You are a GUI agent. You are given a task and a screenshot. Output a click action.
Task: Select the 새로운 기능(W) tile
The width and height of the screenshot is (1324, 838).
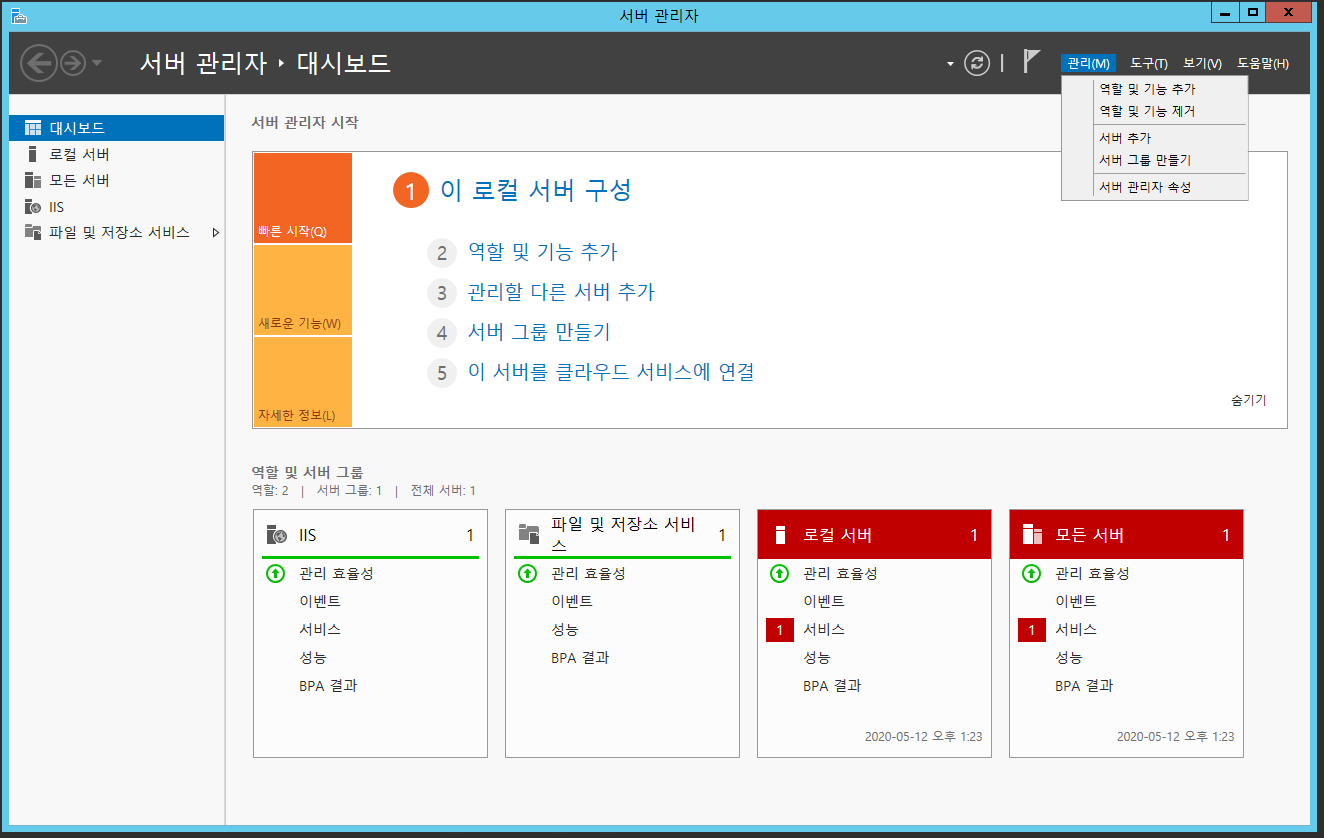click(303, 290)
